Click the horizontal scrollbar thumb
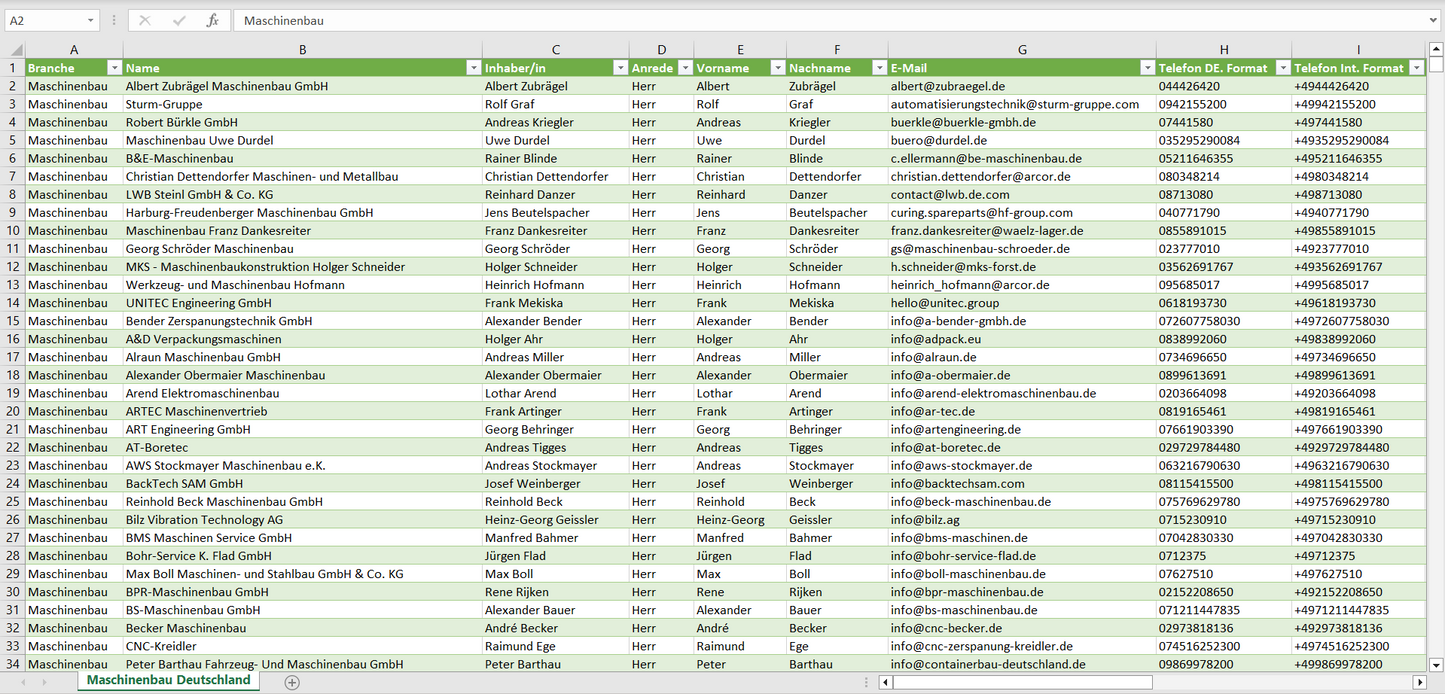This screenshot has width=1445, height=694. tap(1022, 682)
